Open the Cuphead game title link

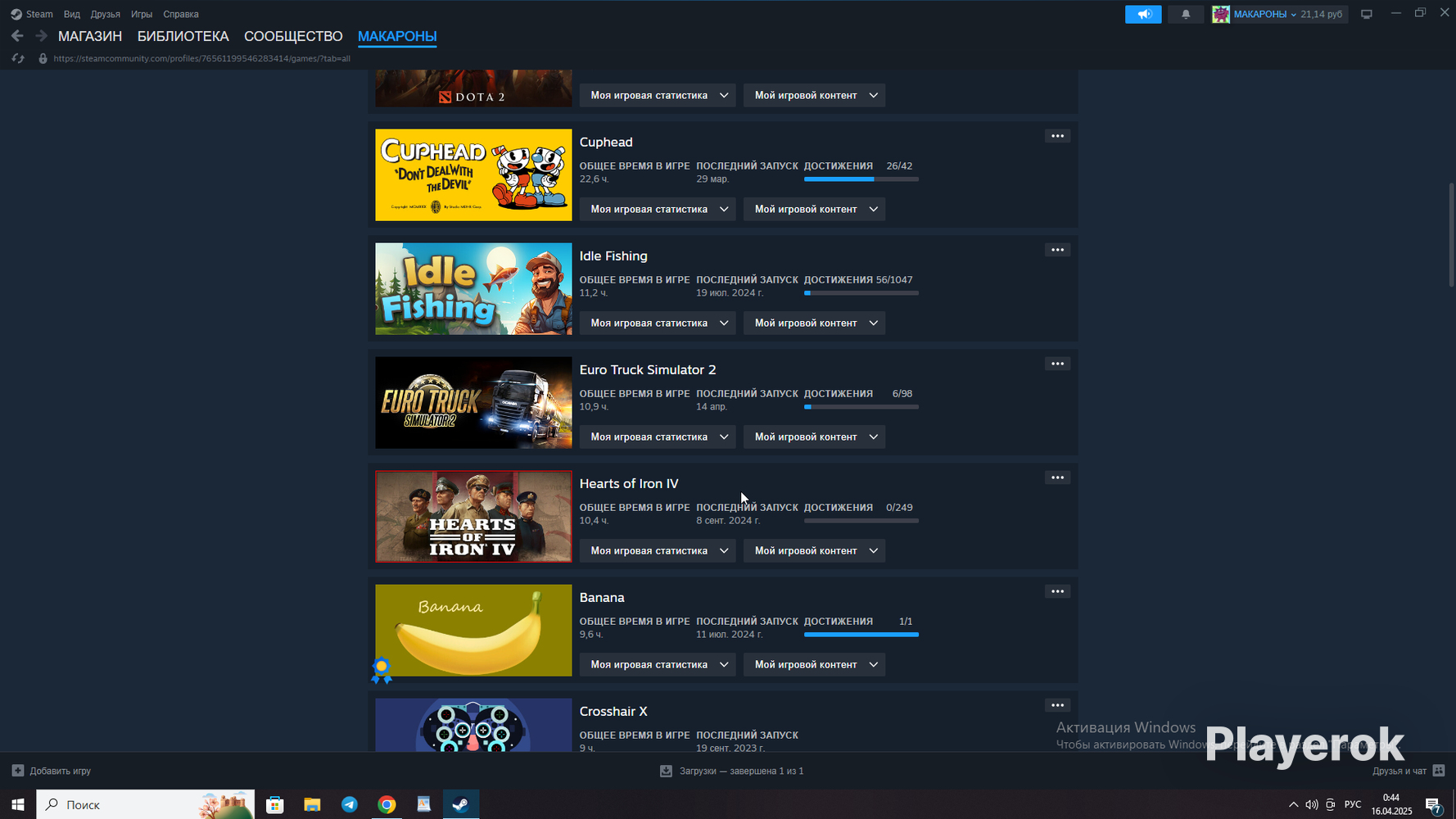606,142
